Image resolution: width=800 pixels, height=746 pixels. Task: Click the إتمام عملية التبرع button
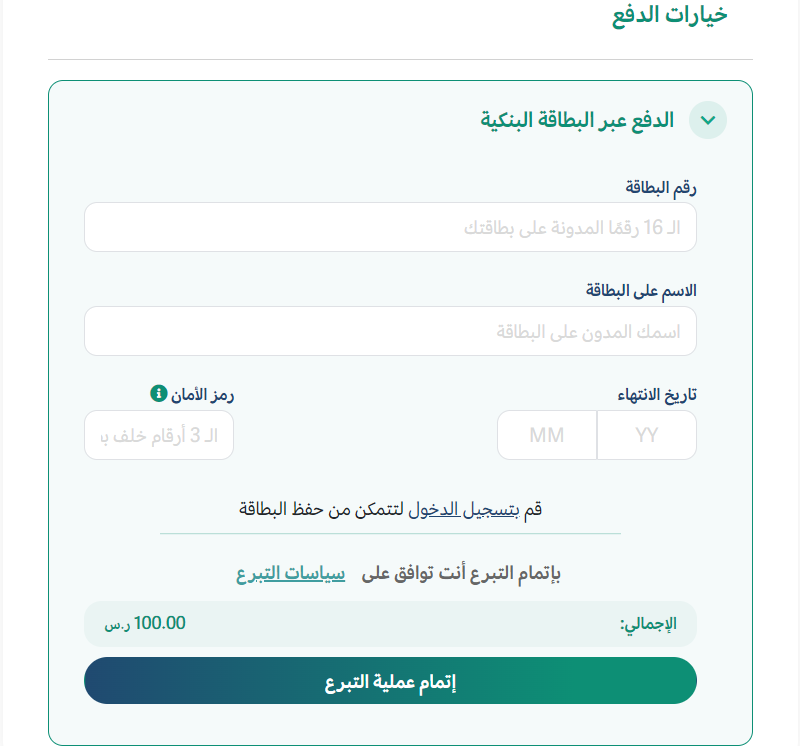[x=390, y=681]
